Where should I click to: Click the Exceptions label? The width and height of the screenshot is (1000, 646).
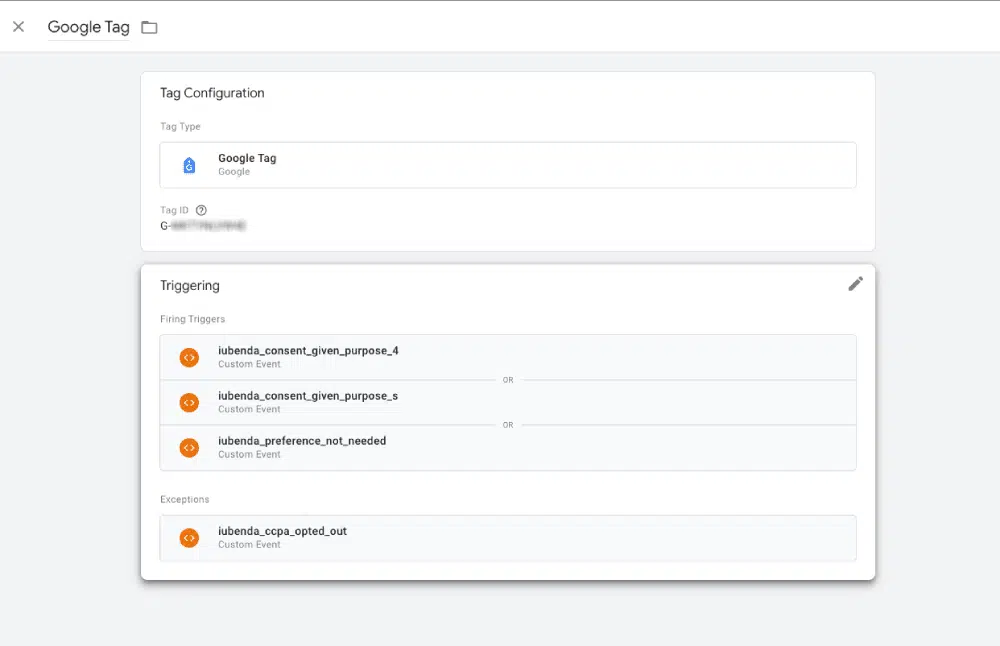point(184,499)
